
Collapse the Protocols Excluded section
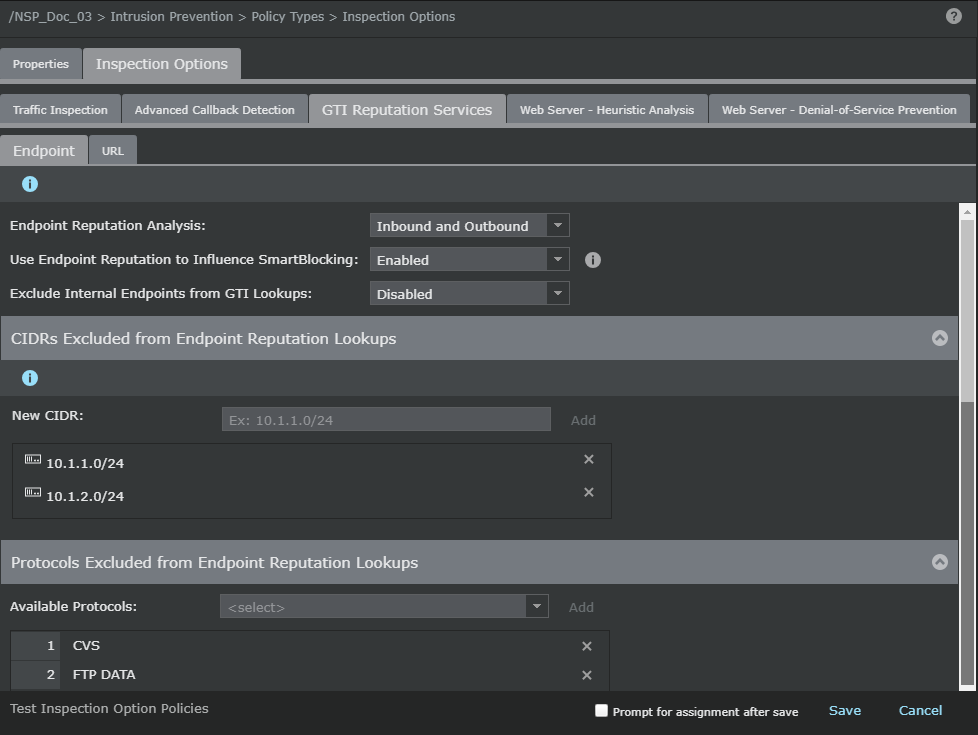click(x=939, y=562)
